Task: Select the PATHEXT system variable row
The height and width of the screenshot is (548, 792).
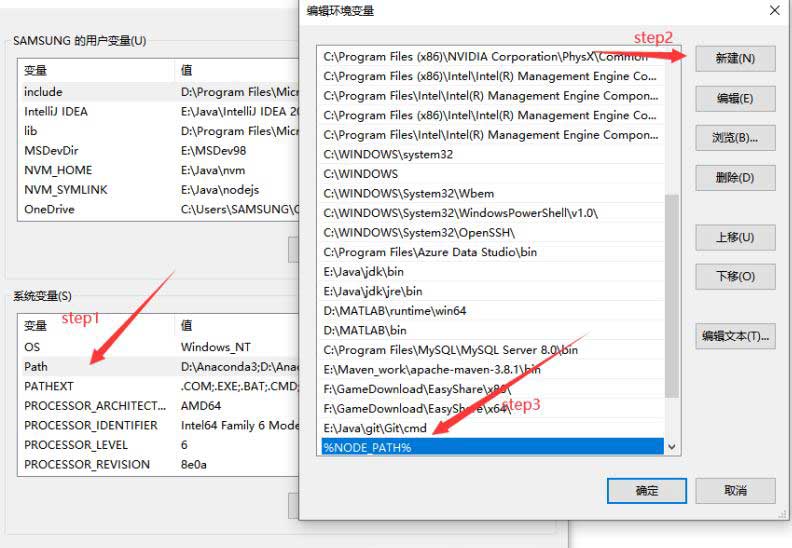Action: pyautogui.click(x=159, y=386)
